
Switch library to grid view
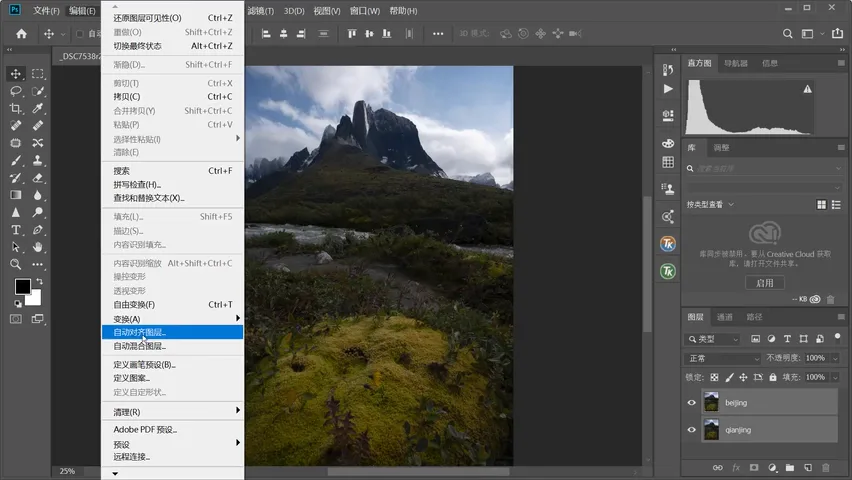822,204
